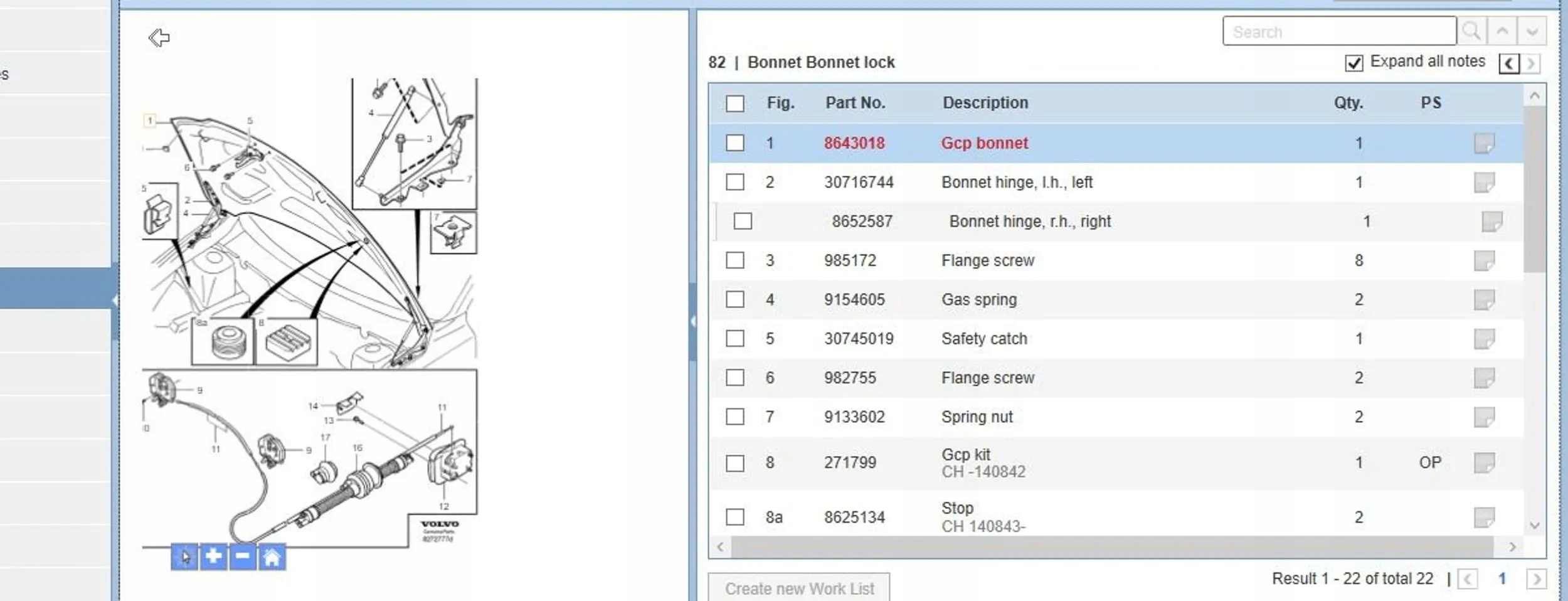The image size is (1568, 601).
Task: Select results page 1
Action: click(1502, 578)
